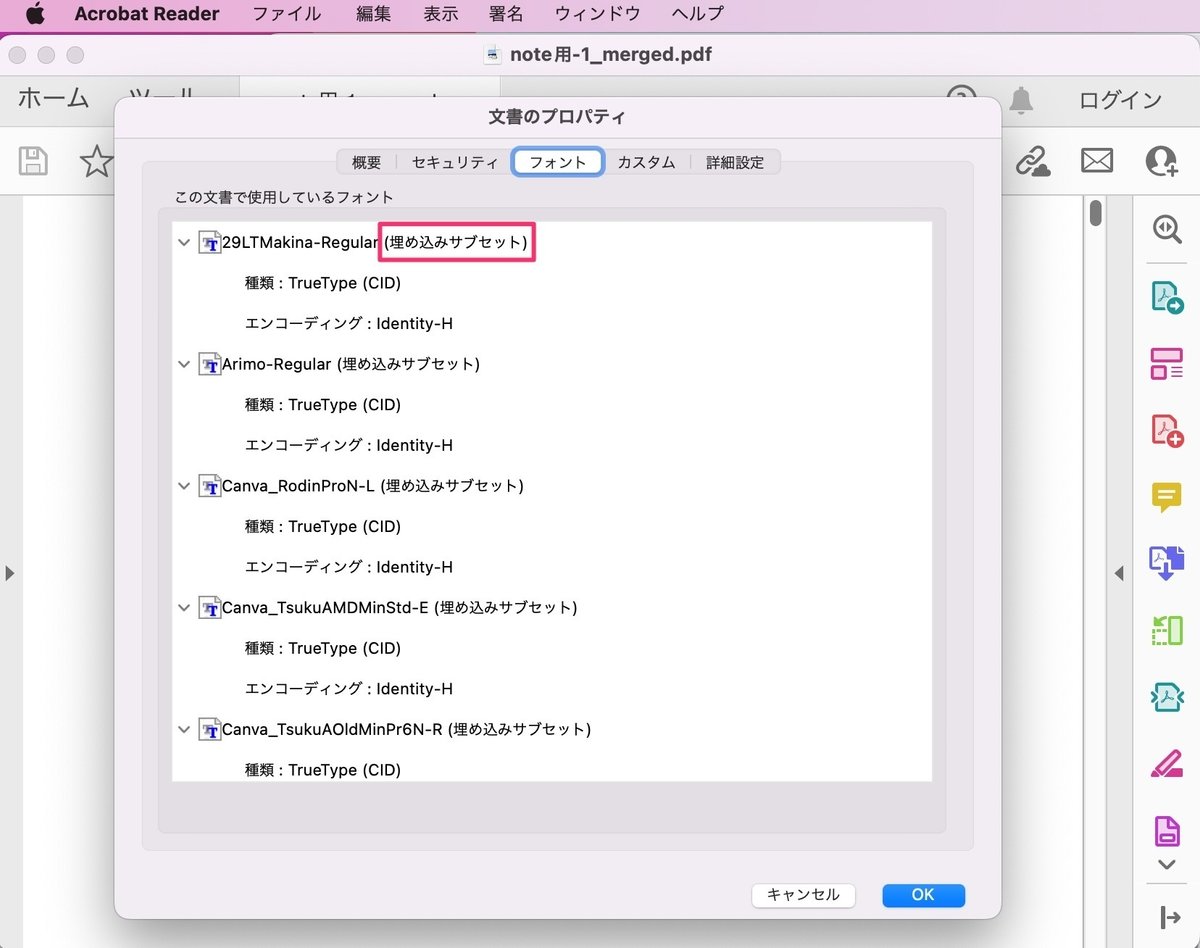Click エンコーディング : Identity-H under Arimo-Regular
The width and height of the screenshot is (1200, 948).
coord(349,445)
